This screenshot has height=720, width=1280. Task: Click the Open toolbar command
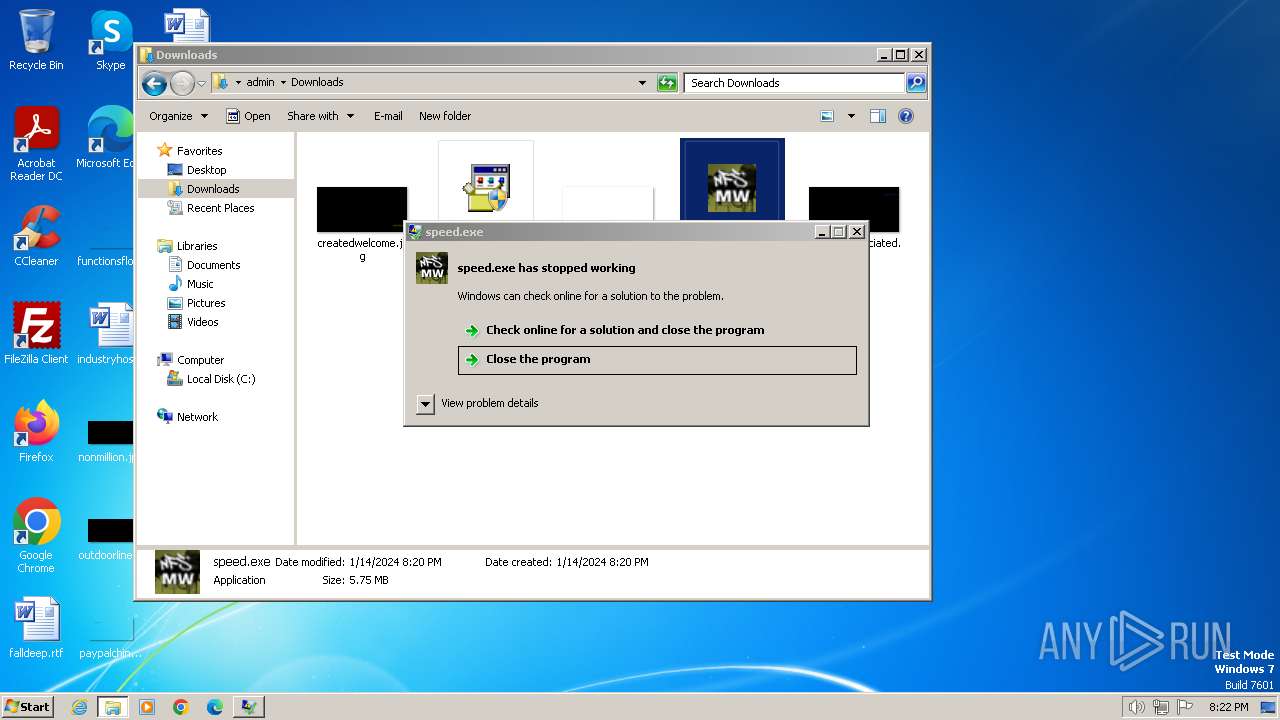point(248,116)
